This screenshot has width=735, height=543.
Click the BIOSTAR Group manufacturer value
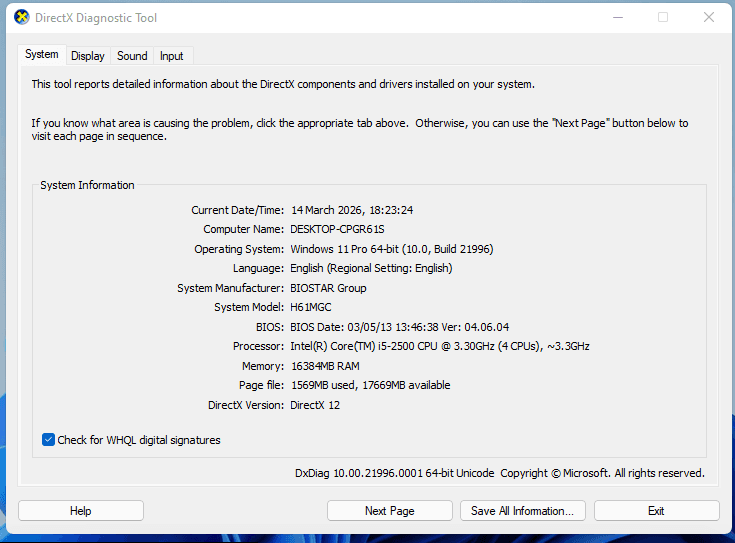point(328,288)
